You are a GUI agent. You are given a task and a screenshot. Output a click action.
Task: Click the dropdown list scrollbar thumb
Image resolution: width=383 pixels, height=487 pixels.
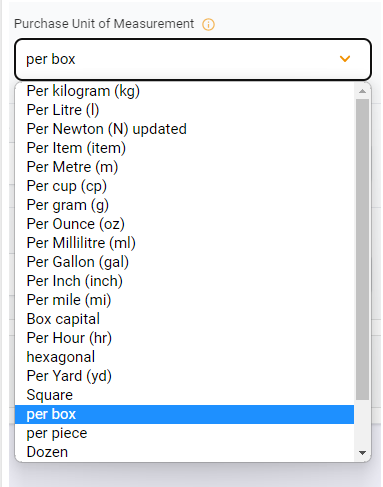pos(362,249)
